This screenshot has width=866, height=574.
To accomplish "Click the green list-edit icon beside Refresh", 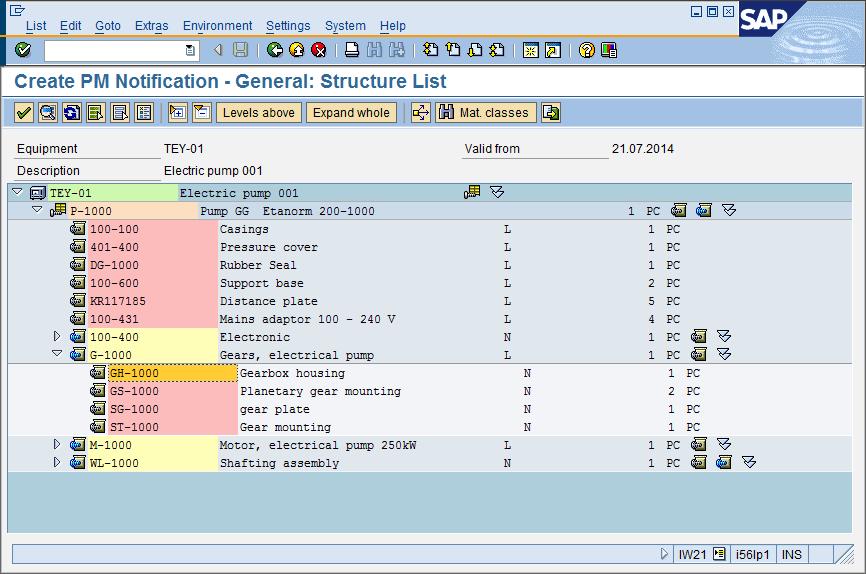I will pos(96,113).
